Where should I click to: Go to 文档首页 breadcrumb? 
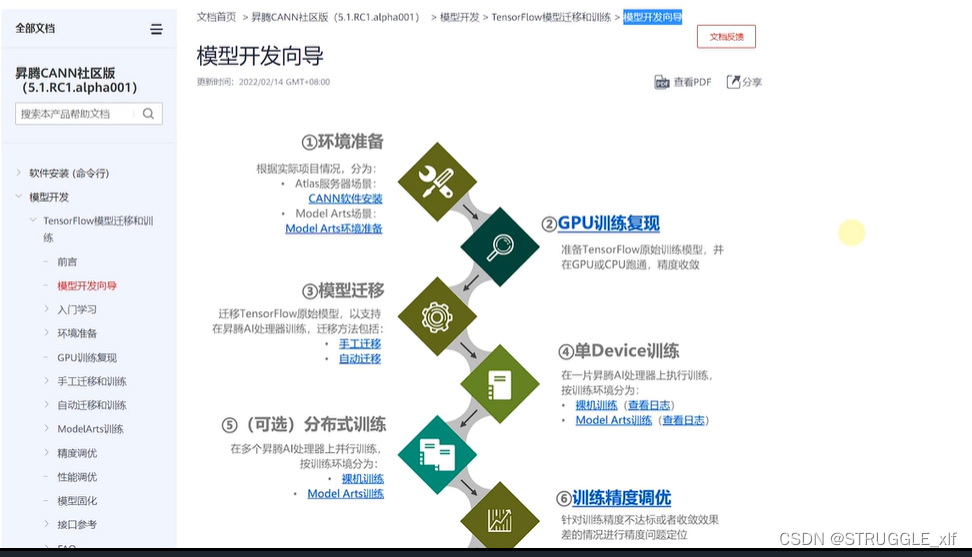pyautogui.click(x=216, y=17)
